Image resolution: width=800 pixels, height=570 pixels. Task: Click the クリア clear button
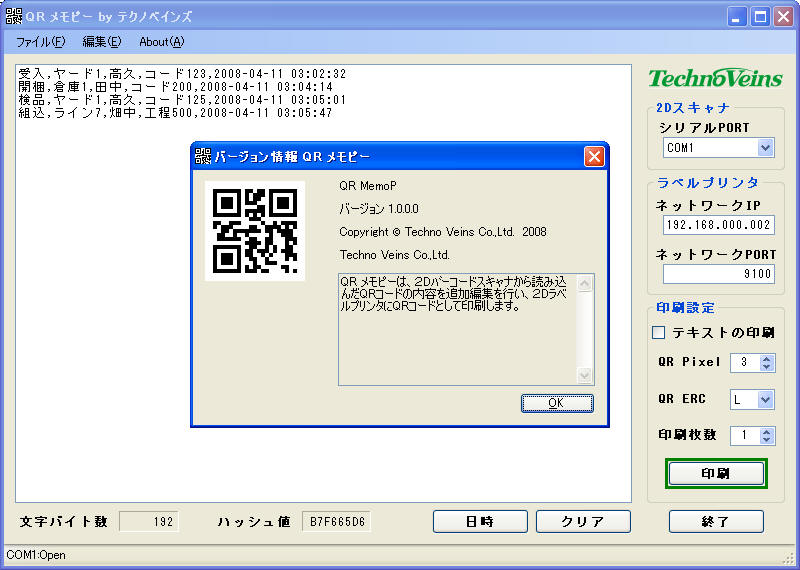click(583, 522)
